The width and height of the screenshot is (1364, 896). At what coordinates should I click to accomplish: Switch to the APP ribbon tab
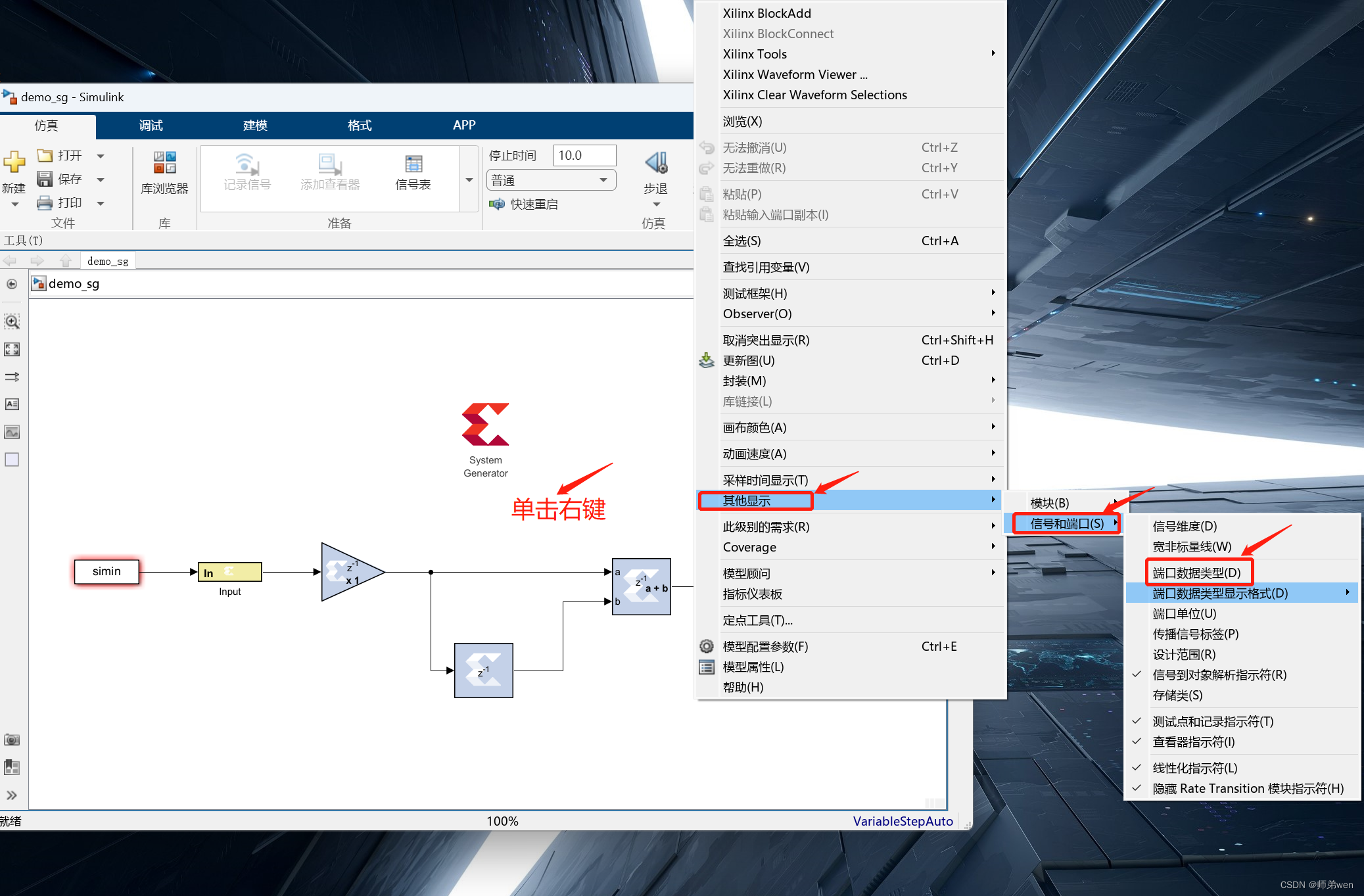pyautogui.click(x=464, y=125)
